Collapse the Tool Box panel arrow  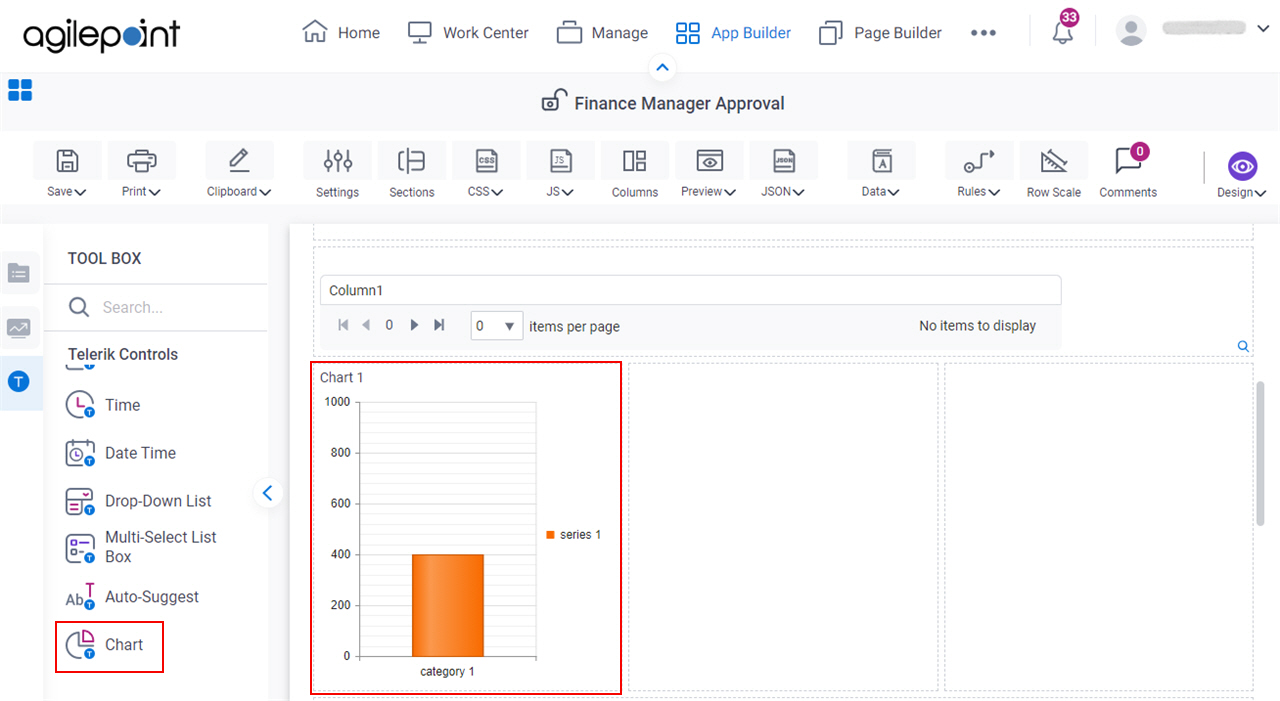pos(268,492)
